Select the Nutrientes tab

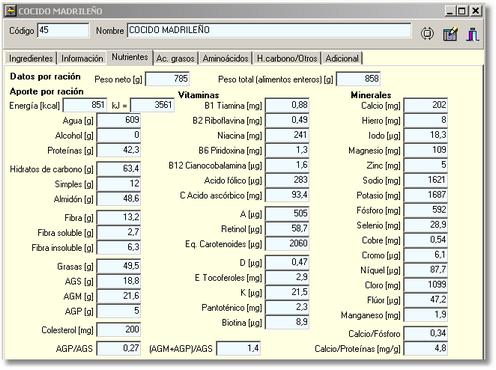pos(130,57)
